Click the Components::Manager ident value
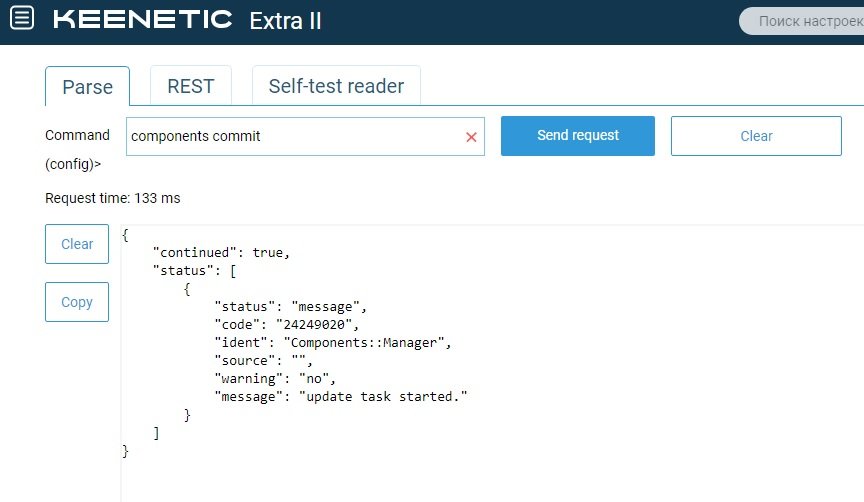 tap(364, 343)
